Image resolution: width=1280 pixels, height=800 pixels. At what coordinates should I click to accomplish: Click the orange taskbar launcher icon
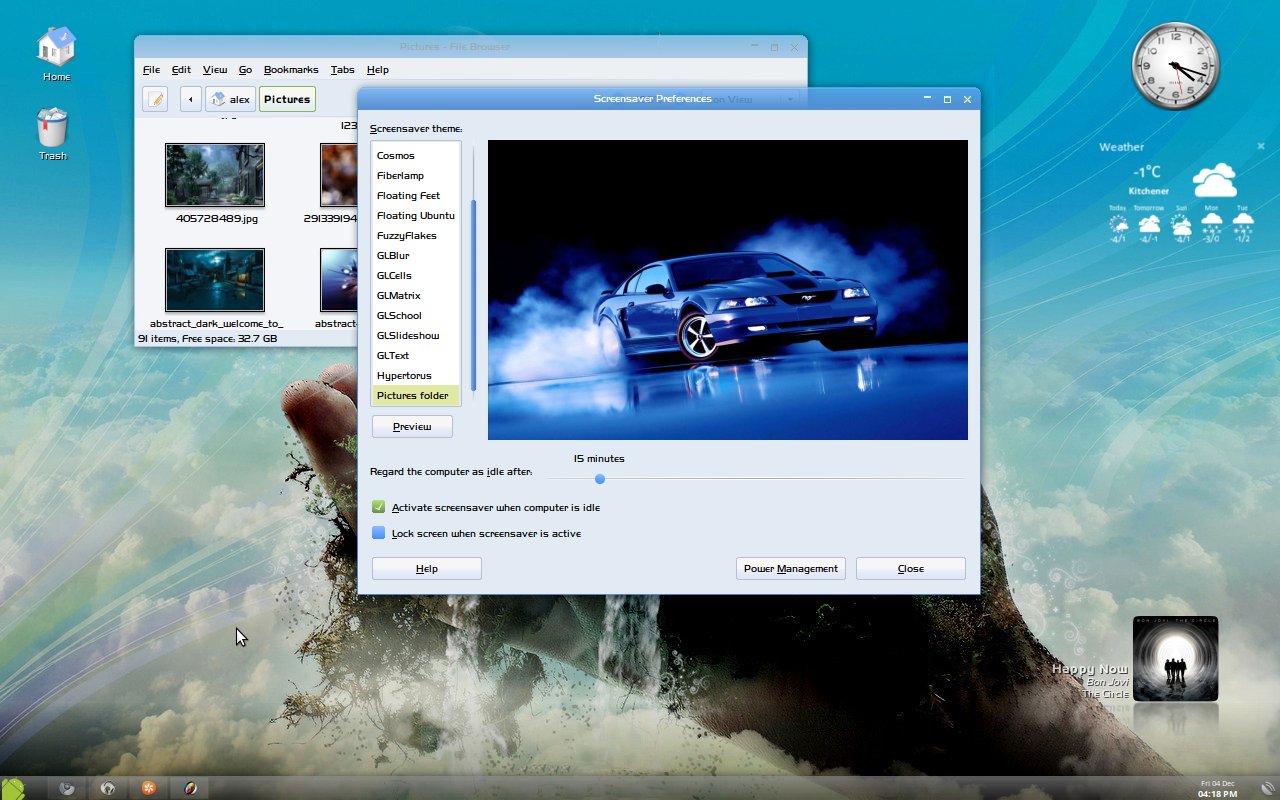(148, 788)
